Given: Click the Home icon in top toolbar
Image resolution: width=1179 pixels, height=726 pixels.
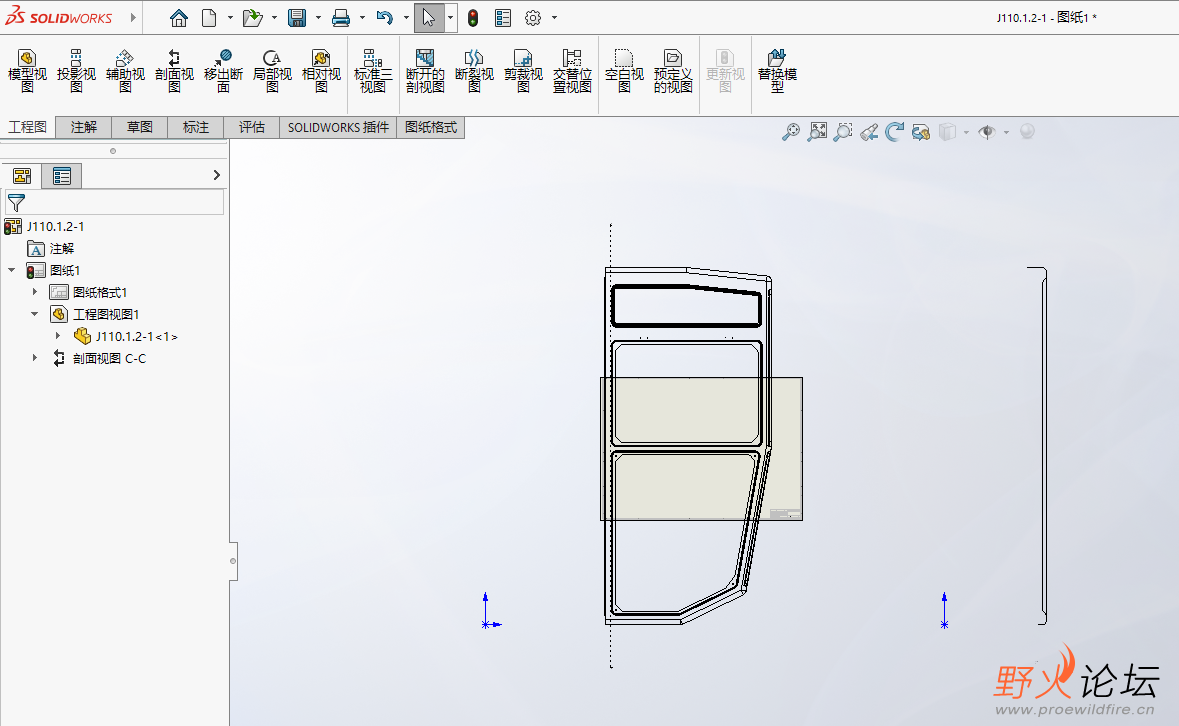Looking at the screenshot, I should [x=178, y=18].
